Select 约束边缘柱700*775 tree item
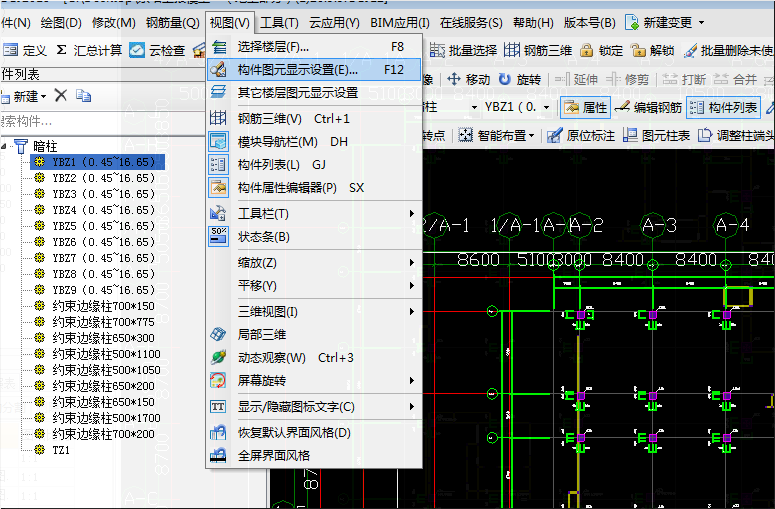Viewport: 775px width, 509px height. click(104, 322)
